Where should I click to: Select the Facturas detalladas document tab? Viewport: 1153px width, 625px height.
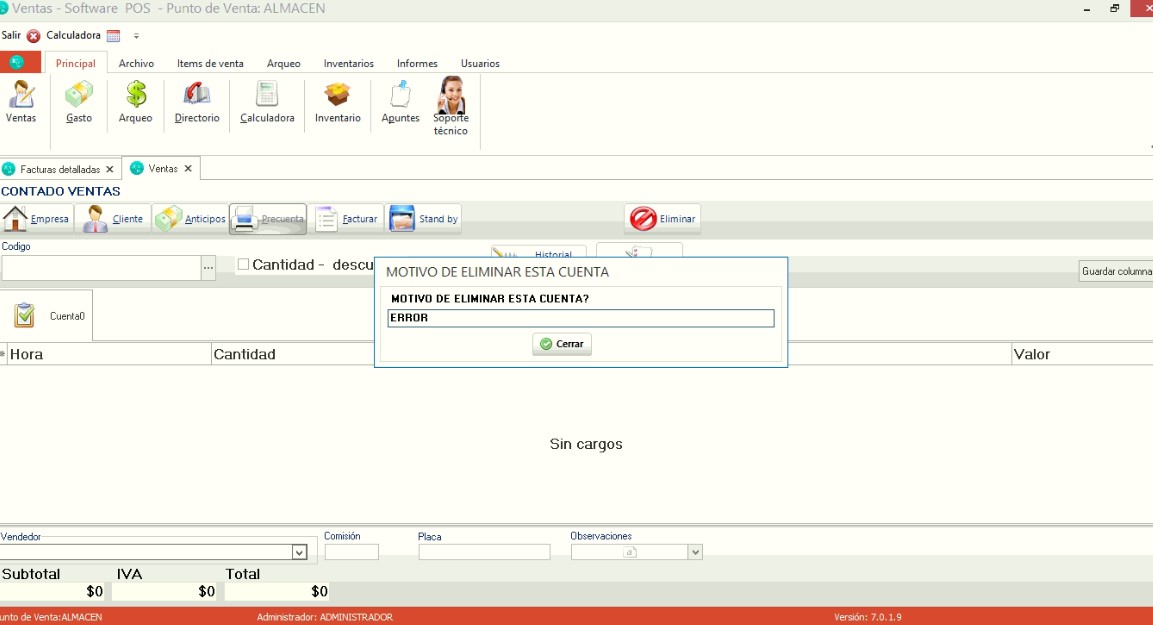59,169
